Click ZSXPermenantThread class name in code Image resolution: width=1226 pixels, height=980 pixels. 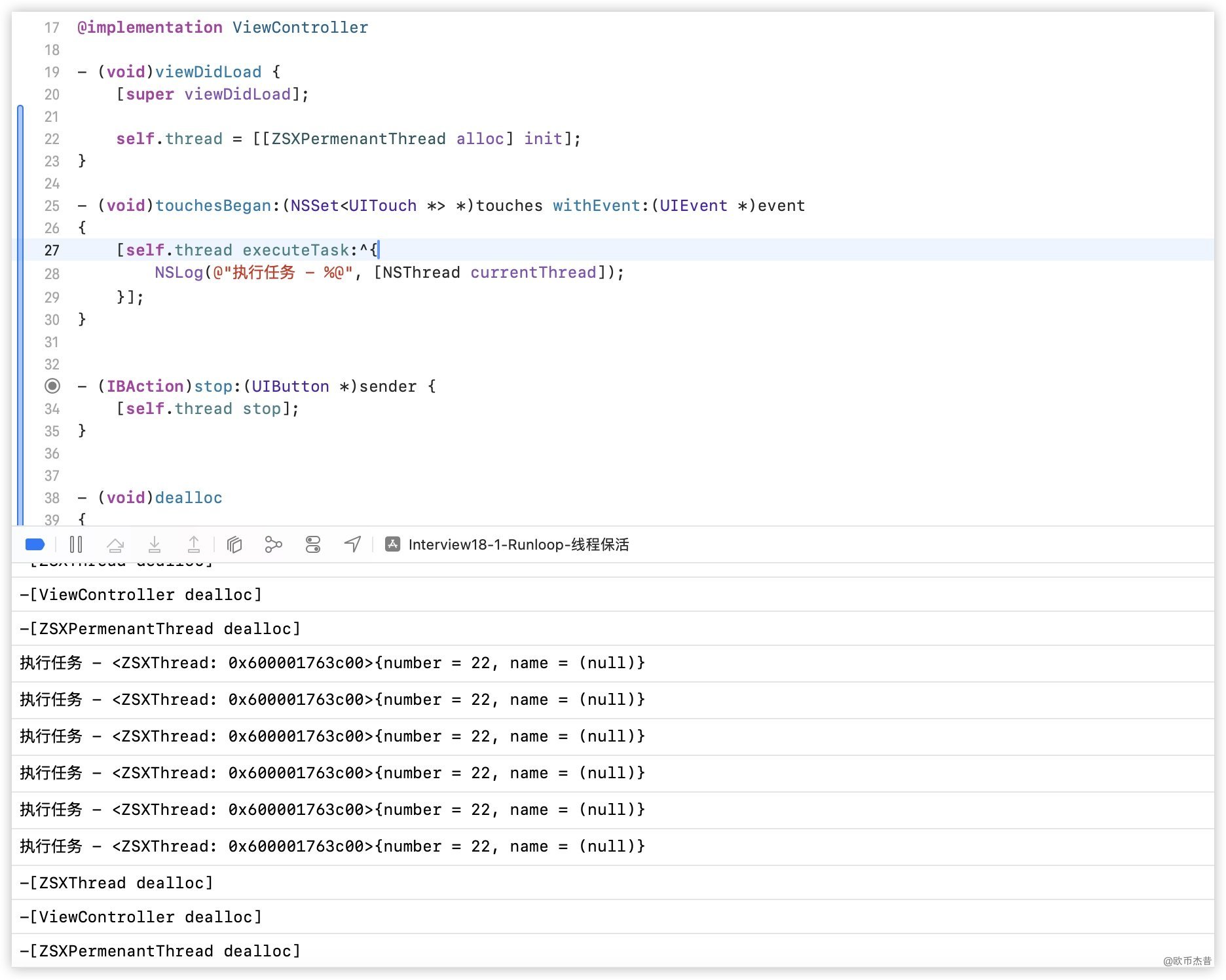click(x=358, y=139)
